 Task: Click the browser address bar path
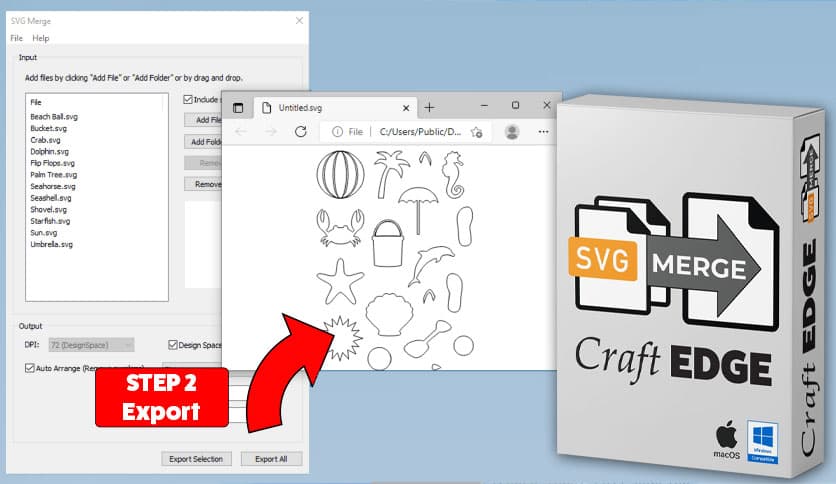[x=420, y=132]
